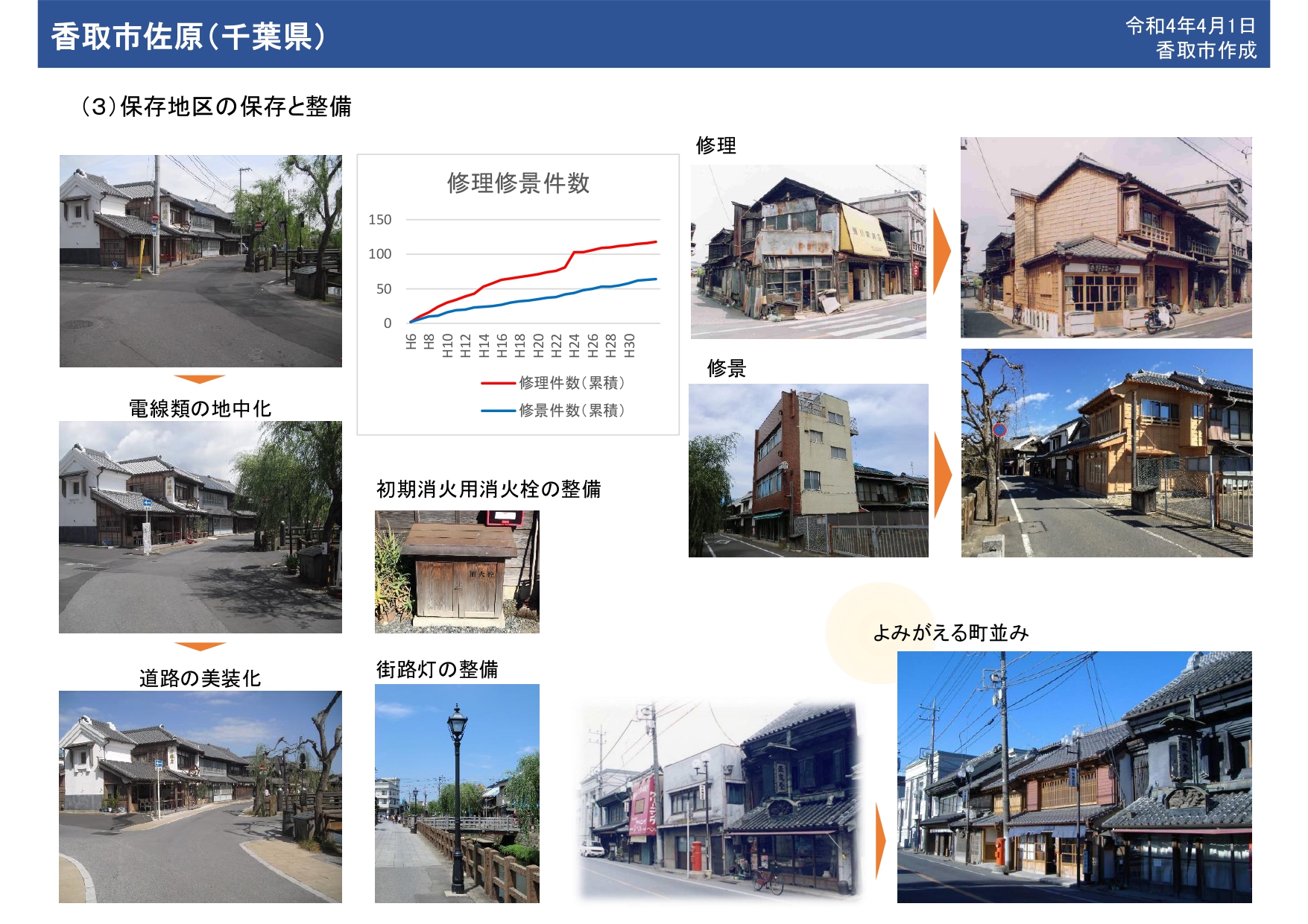Click the (3)保存地区の保存と整備 section heading
The height and width of the screenshot is (924, 1308).
[216, 107]
